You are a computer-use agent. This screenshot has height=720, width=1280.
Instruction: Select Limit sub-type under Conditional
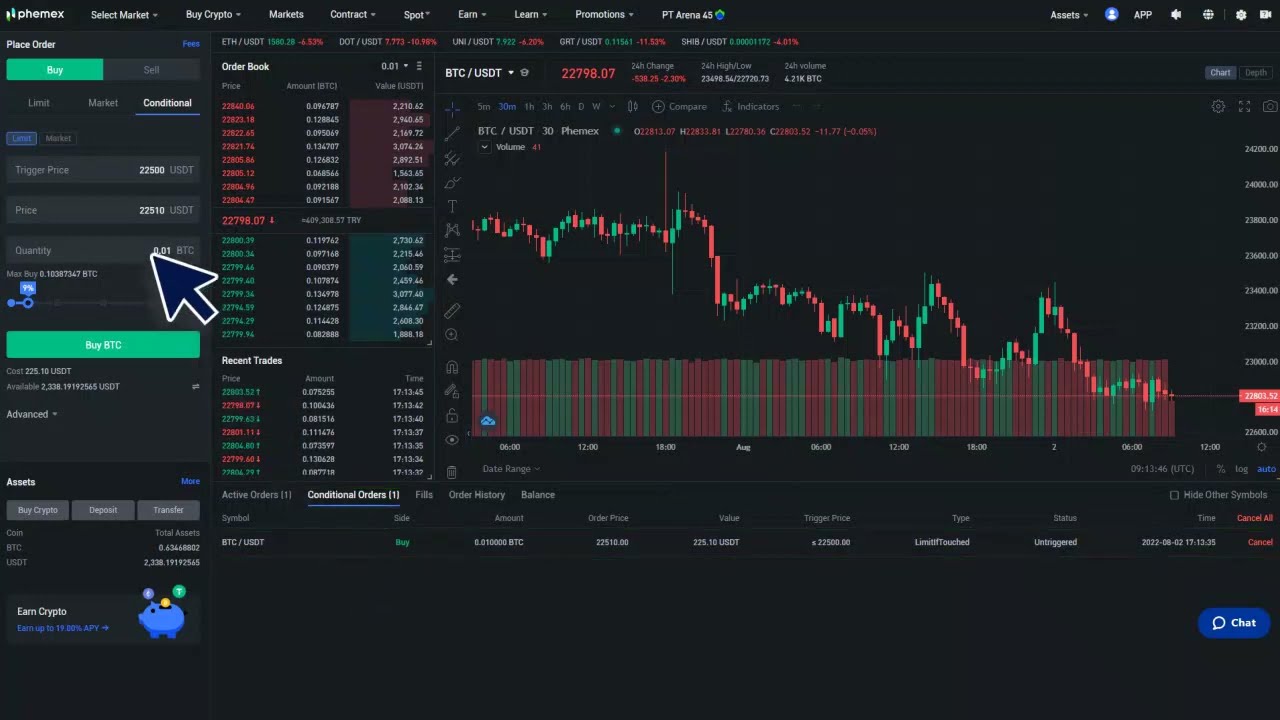click(21, 138)
